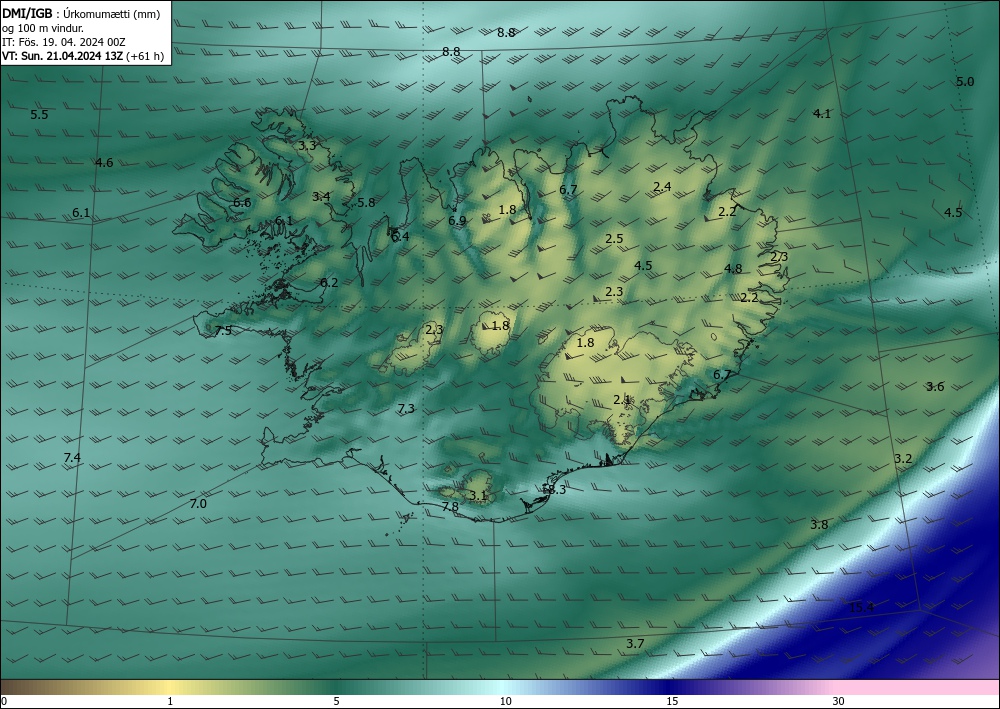
Task: Click the 8.3 value on the south coast
Action: click(x=556, y=490)
